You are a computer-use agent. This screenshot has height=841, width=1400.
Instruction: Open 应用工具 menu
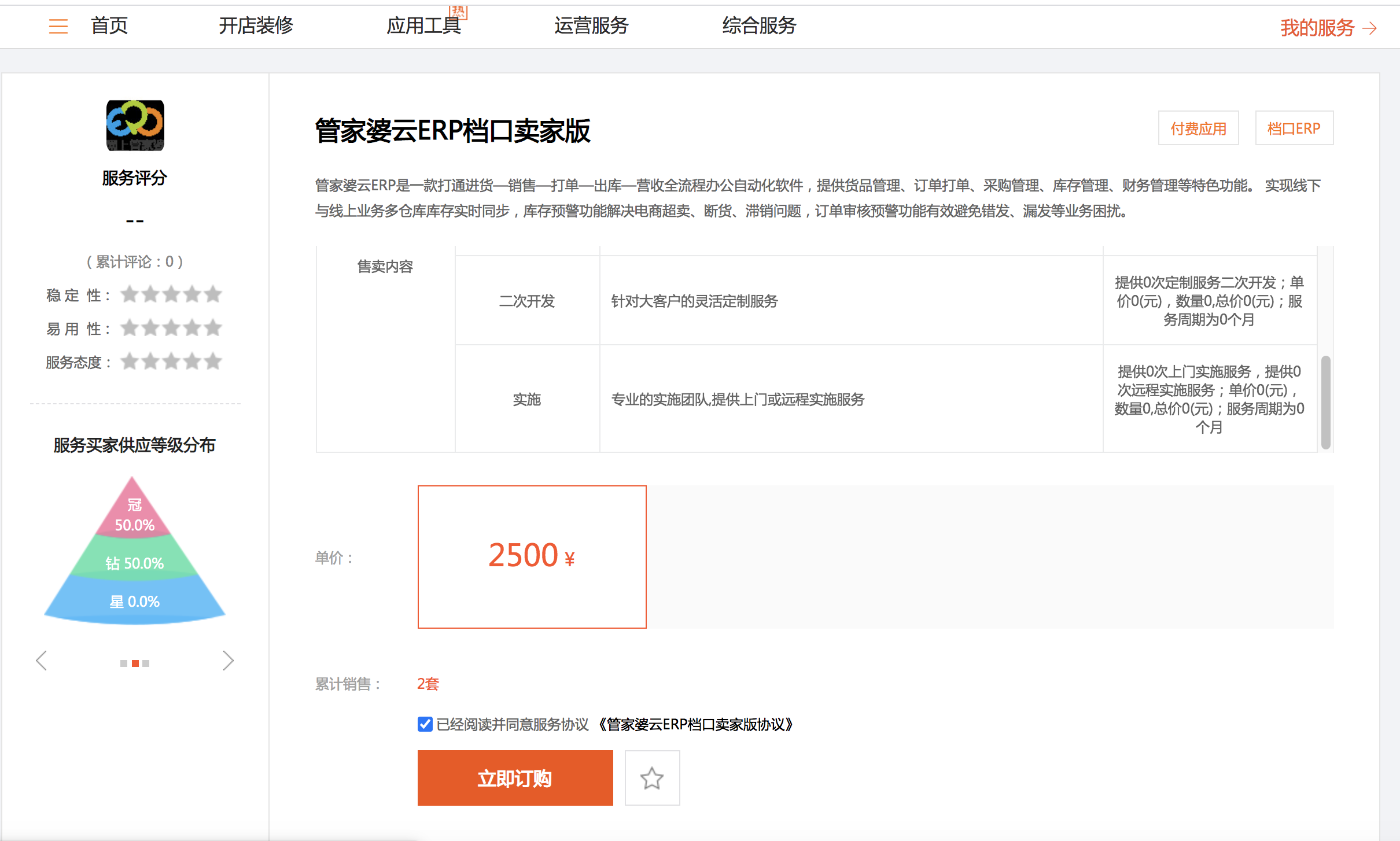coord(424,26)
